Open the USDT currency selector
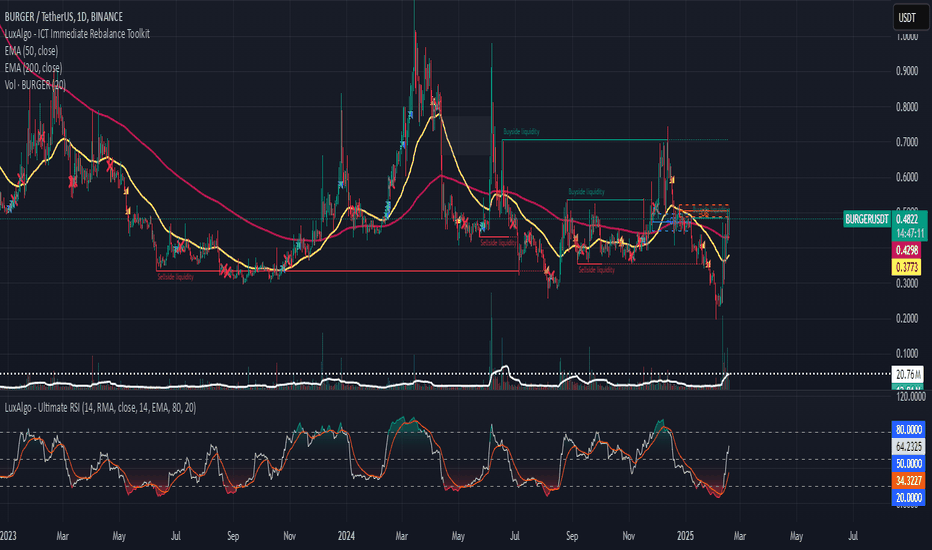 tap(910, 18)
